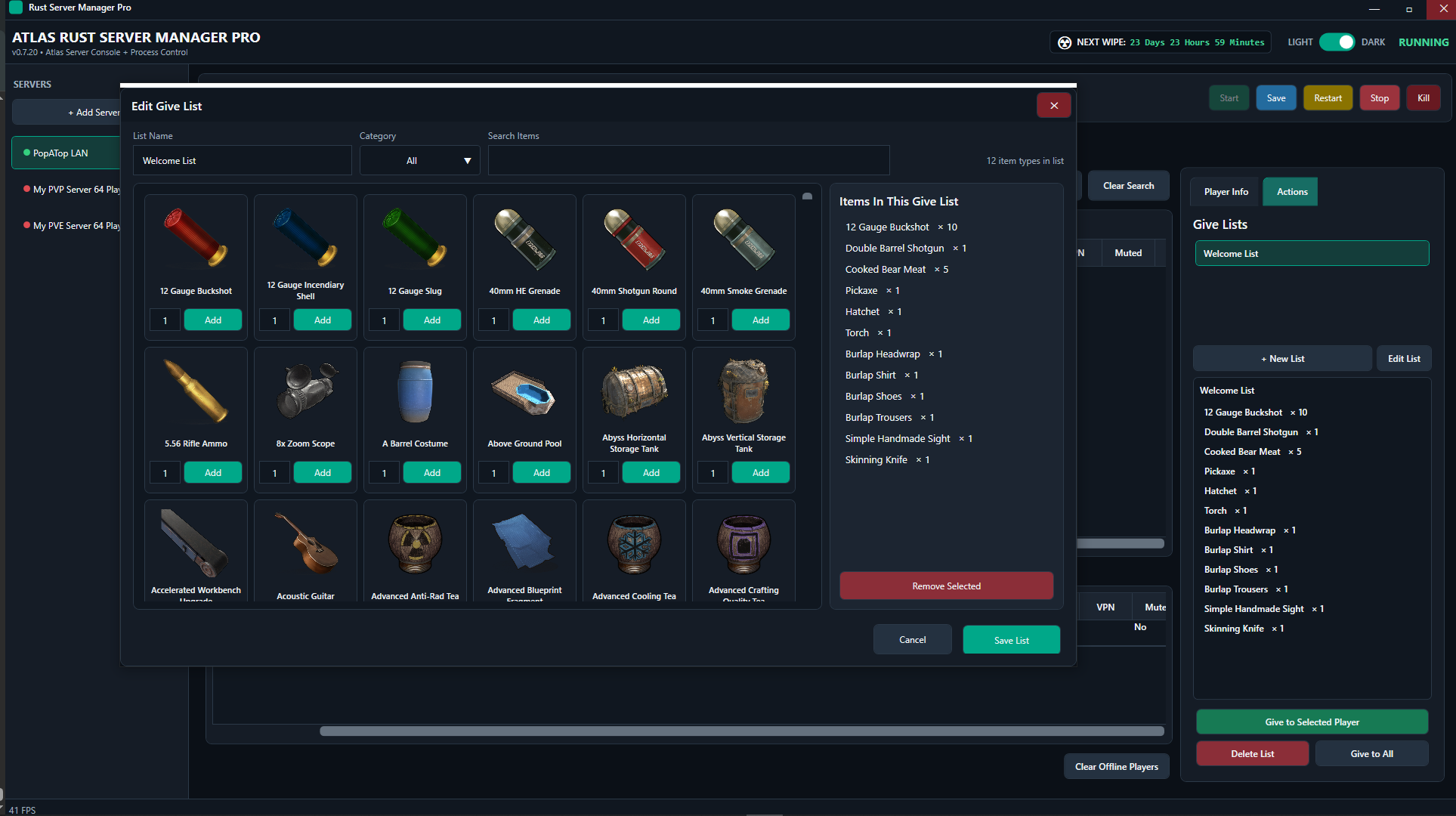Click the Advanced Cooling Tea icon
The image size is (1456, 816).
point(634,543)
